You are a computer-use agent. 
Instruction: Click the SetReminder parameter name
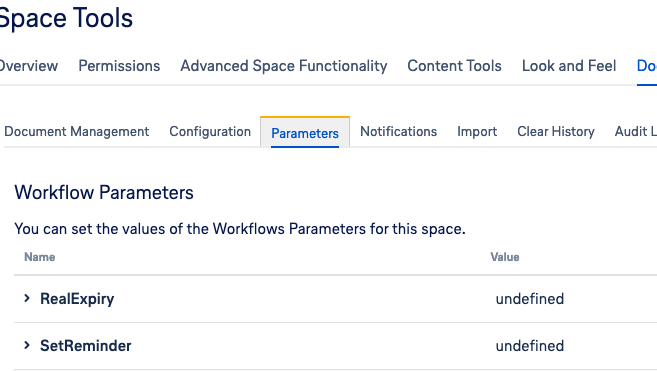(x=85, y=346)
